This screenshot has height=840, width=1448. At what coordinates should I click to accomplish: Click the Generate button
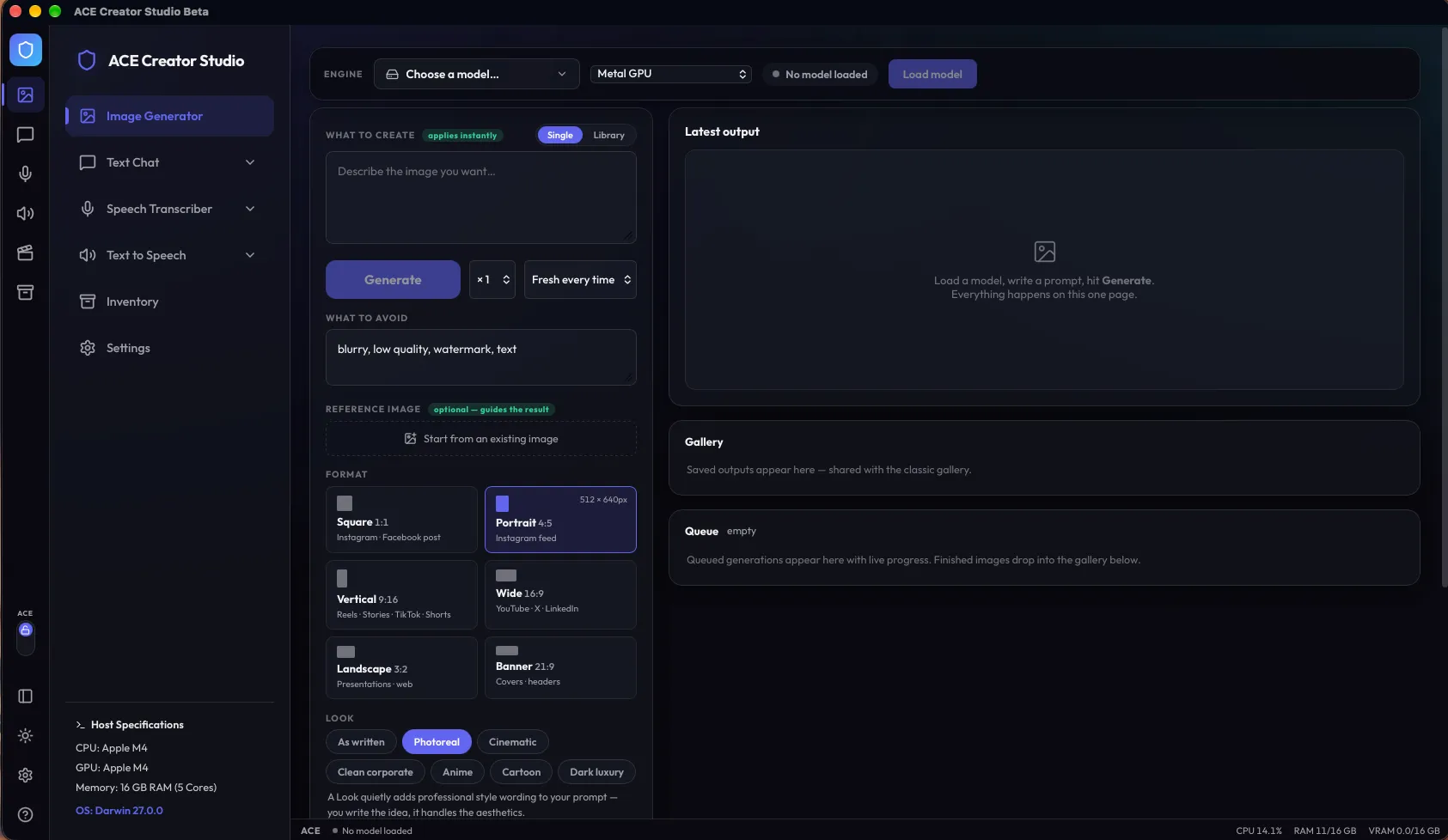point(393,280)
